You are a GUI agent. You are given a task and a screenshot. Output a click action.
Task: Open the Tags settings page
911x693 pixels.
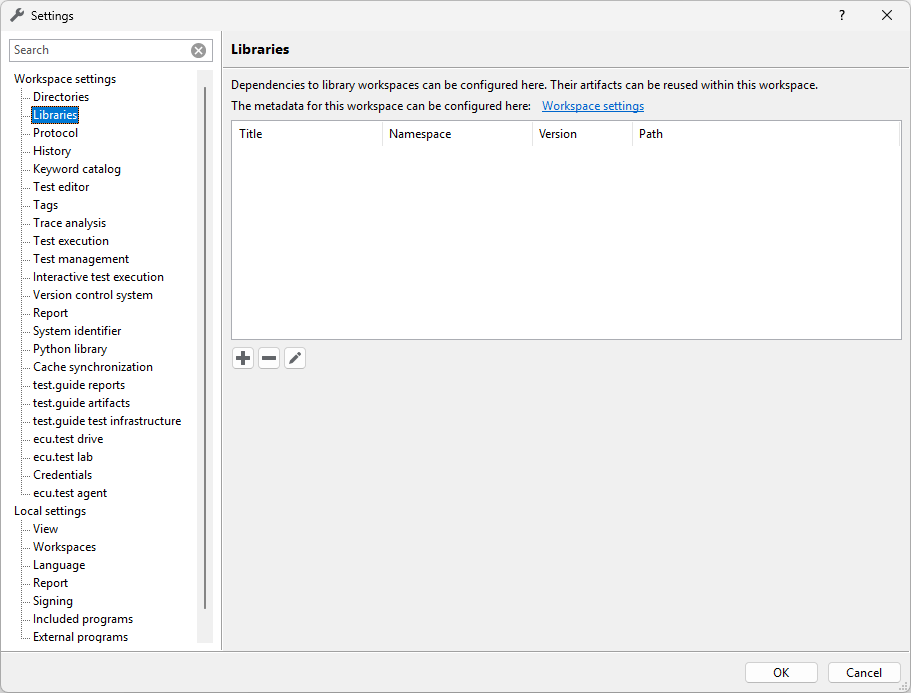point(45,205)
